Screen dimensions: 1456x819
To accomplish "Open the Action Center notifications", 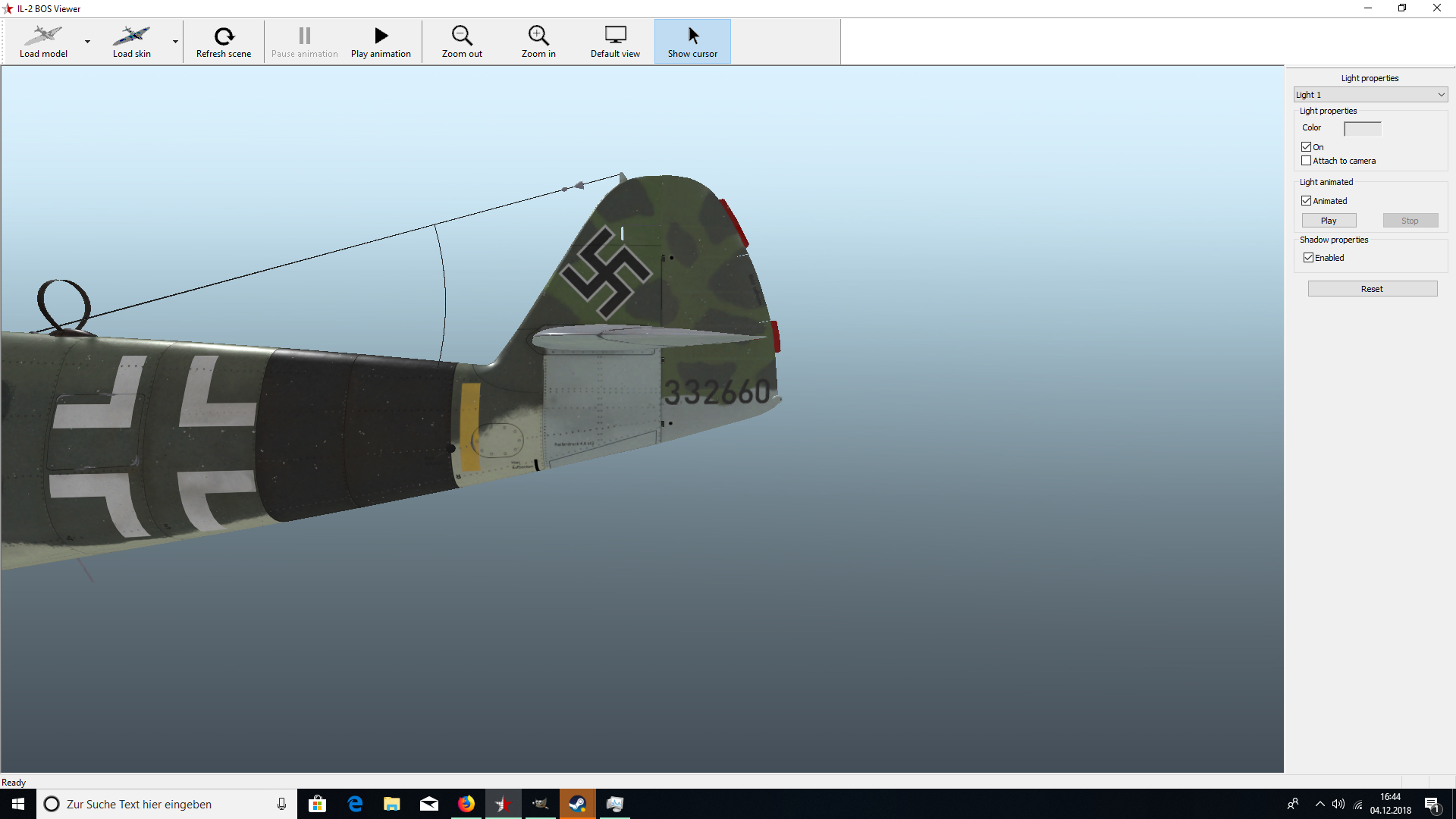I will [x=1432, y=804].
